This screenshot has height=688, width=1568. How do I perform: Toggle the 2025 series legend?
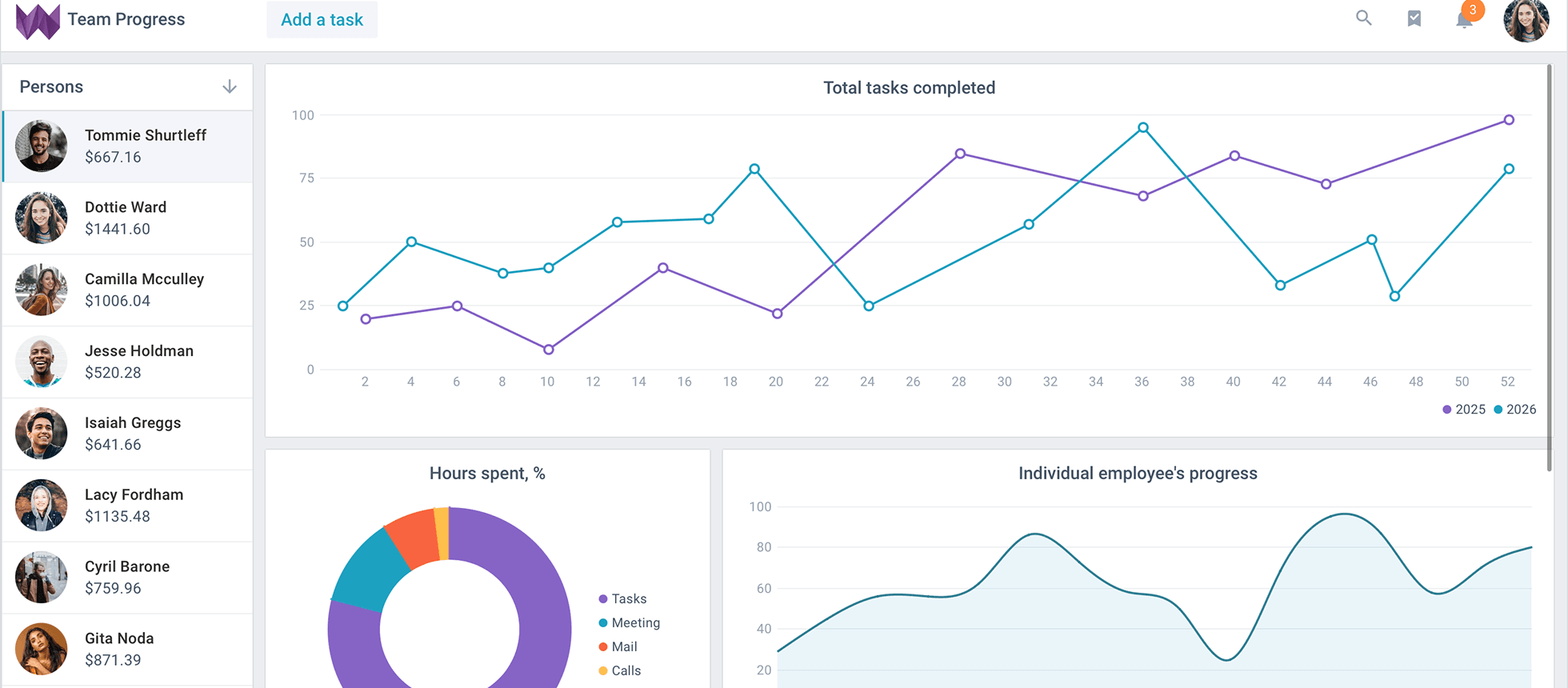point(1464,410)
